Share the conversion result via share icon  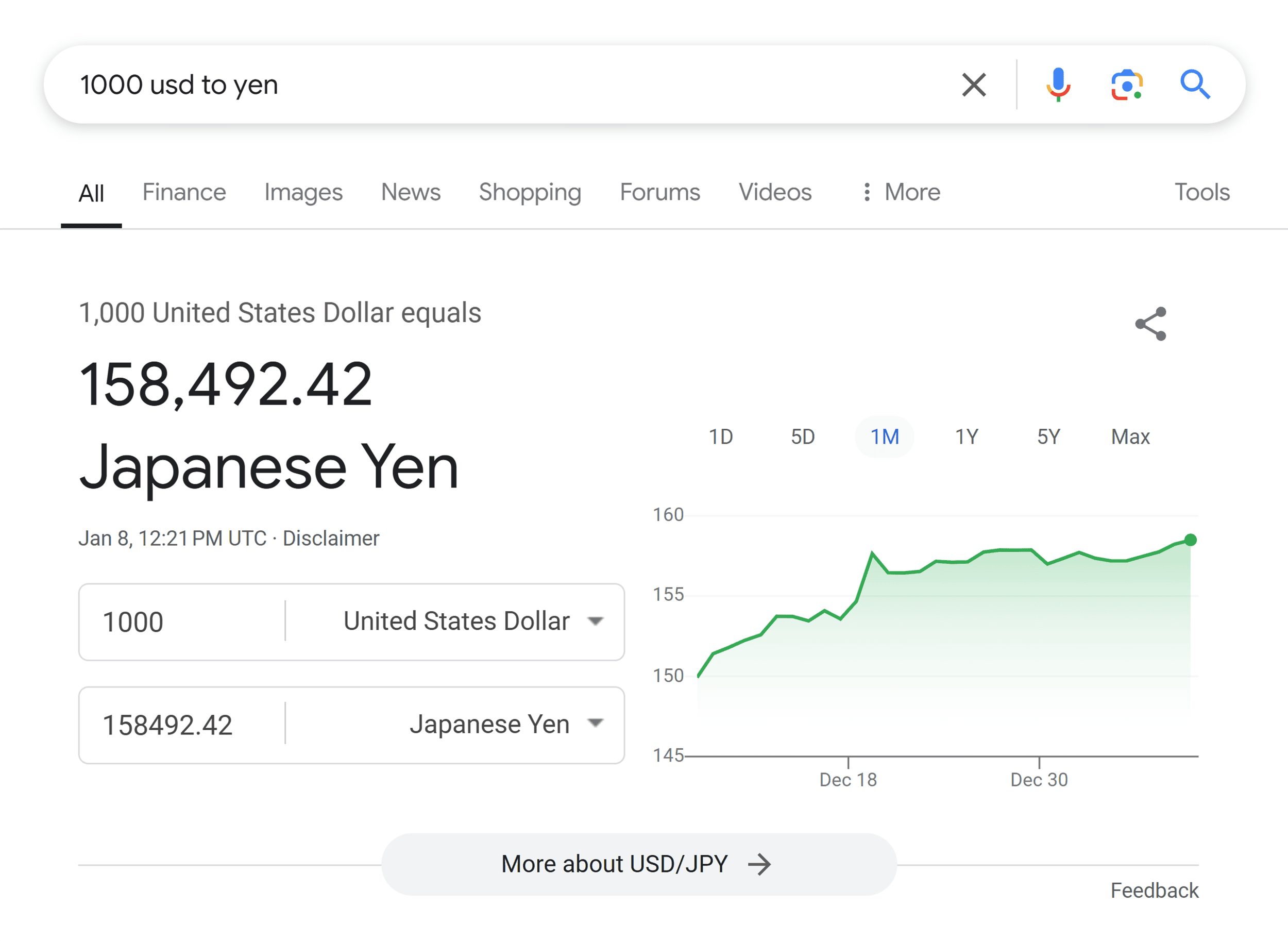(x=1151, y=324)
